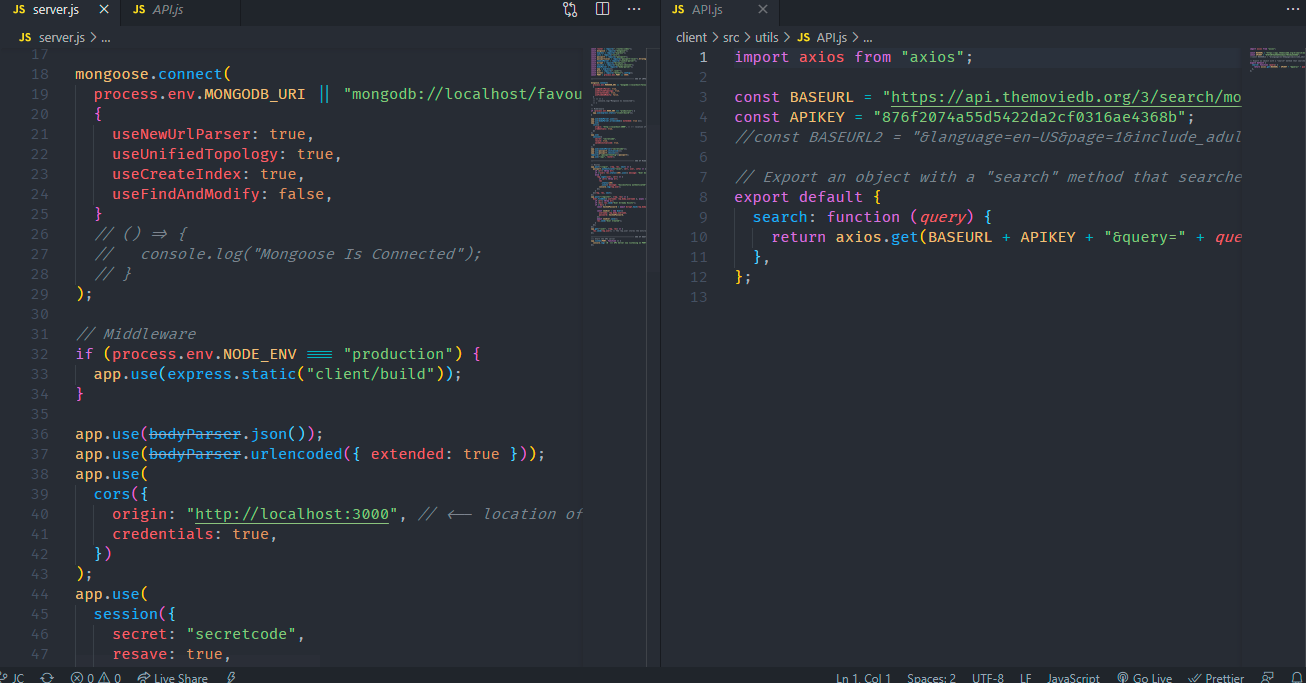Click Prettier status bar item
This screenshot has height=683, width=1306.
(1217, 677)
